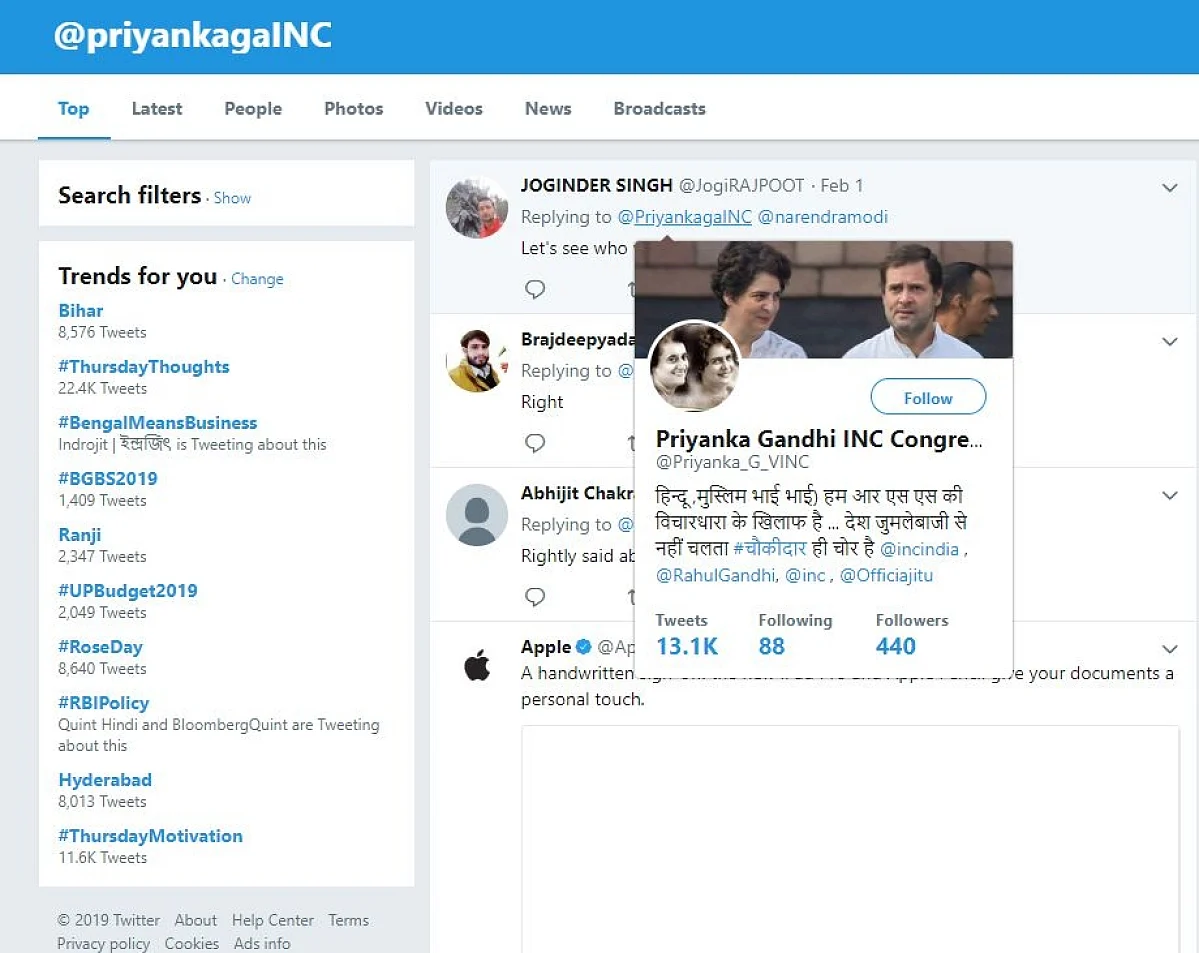The image size is (1199, 953).
Task: Expand options chevron on JOGINDER SINGH tweet
Action: pos(1169,187)
